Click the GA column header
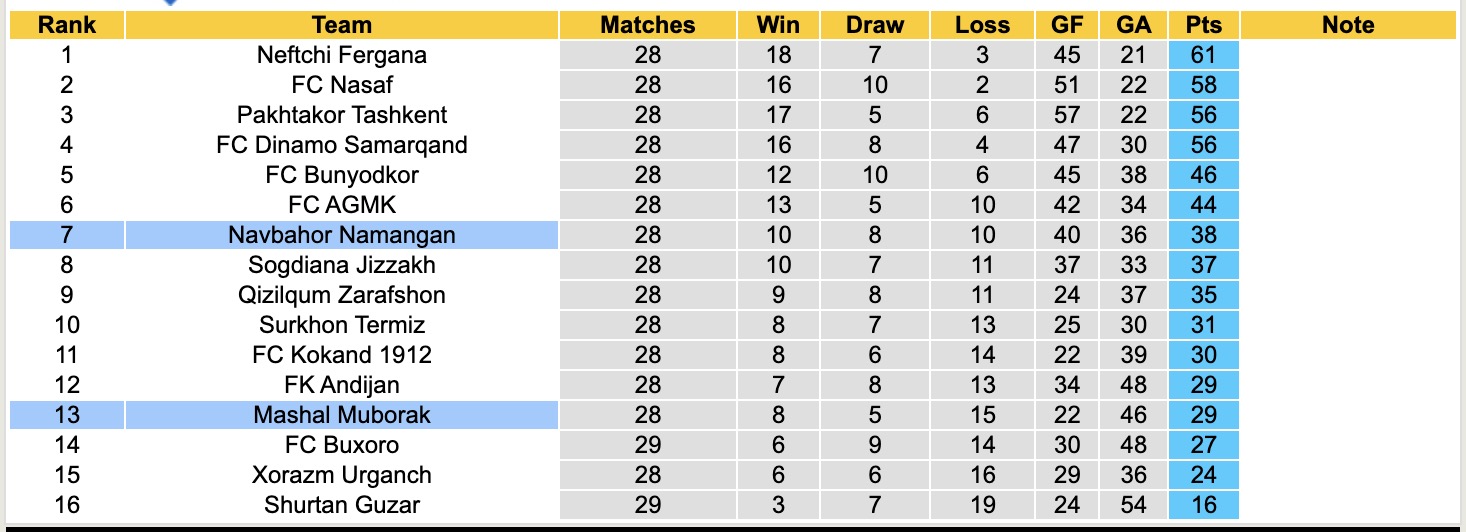This screenshot has height=532, width=1466. coord(1133,25)
